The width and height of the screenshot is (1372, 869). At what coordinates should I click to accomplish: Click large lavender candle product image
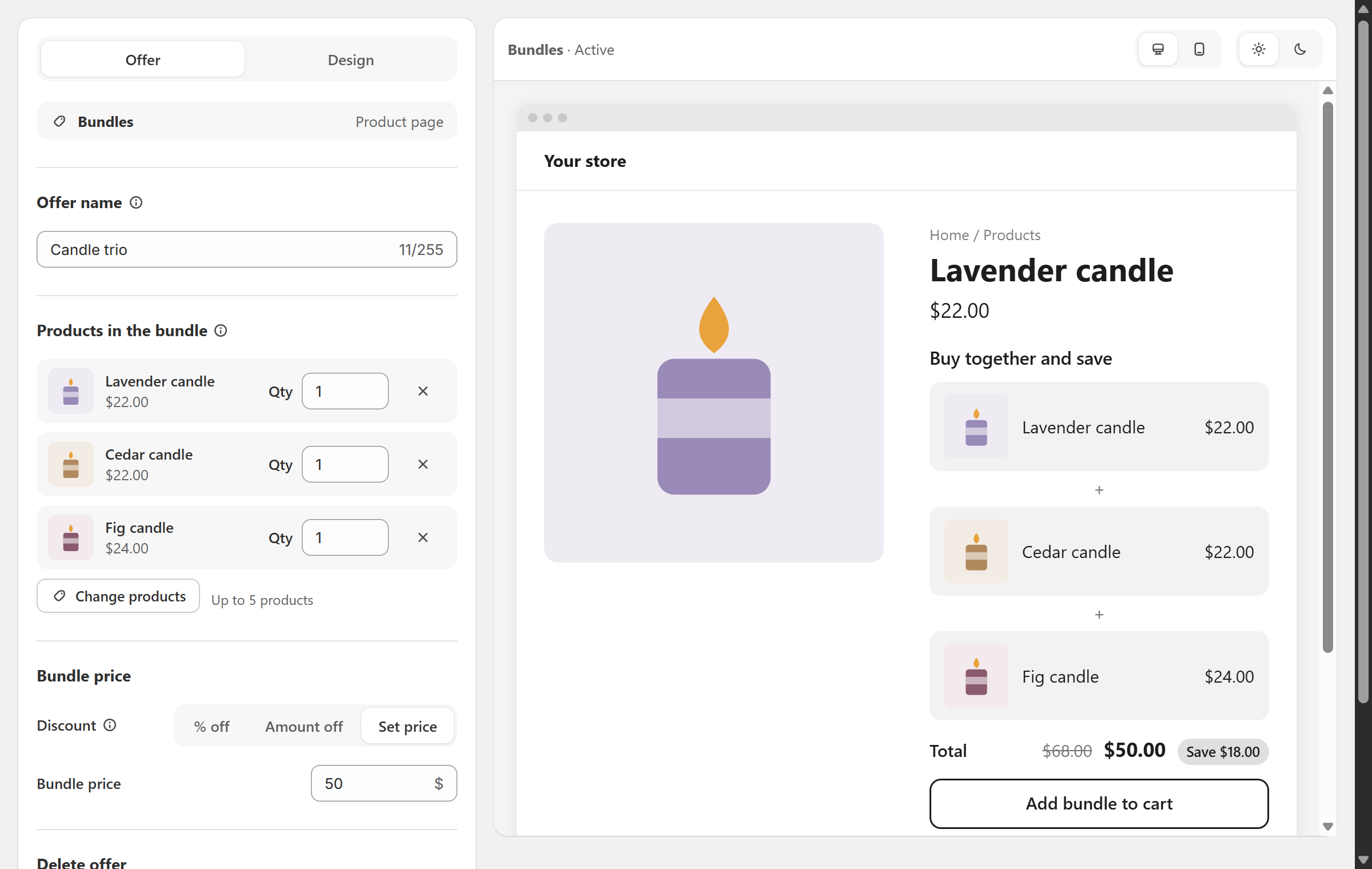[713, 393]
